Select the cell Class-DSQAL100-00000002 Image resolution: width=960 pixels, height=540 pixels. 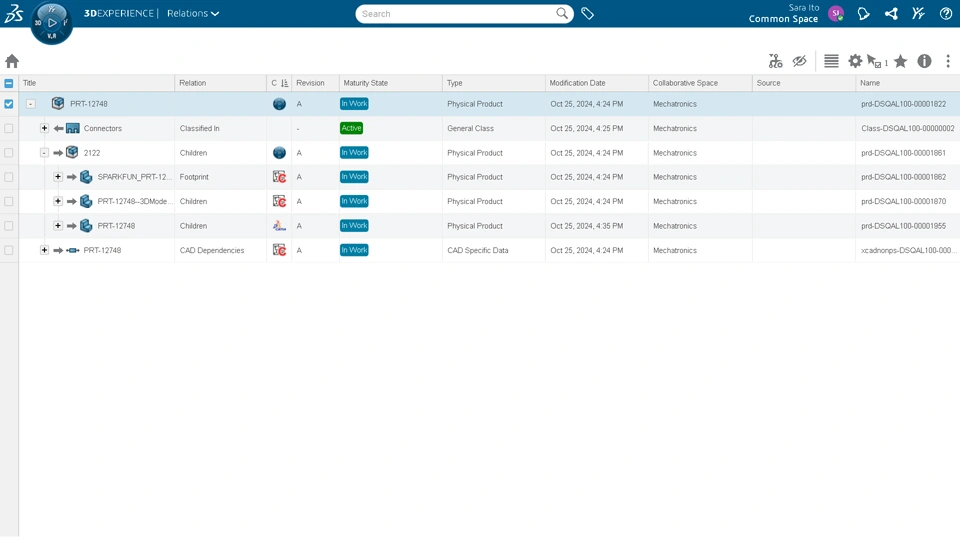907,129
